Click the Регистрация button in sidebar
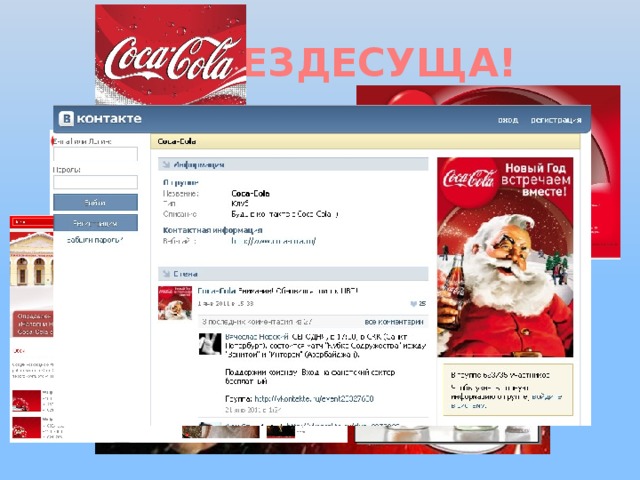640x480 pixels. (96, 223)
